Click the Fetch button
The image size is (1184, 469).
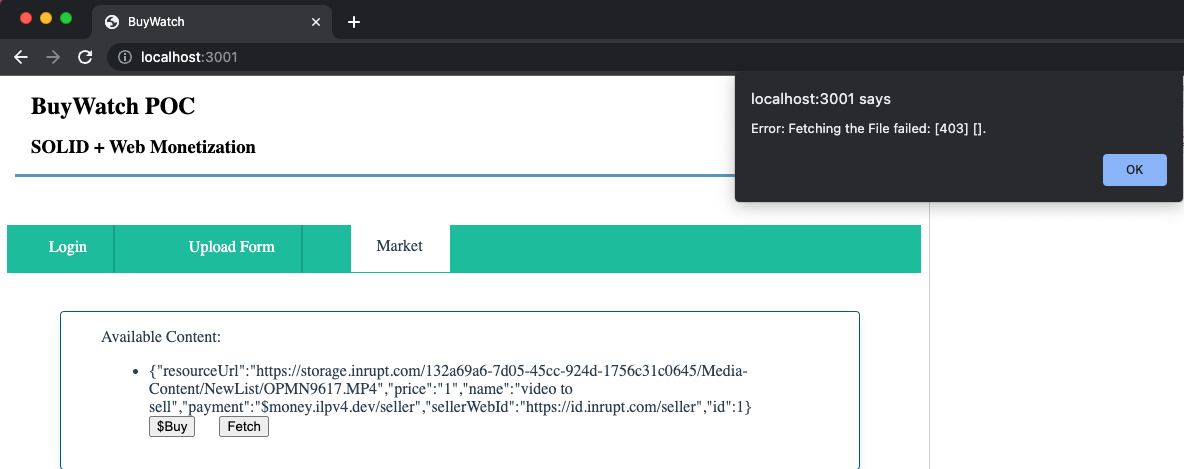coord(244,427)
